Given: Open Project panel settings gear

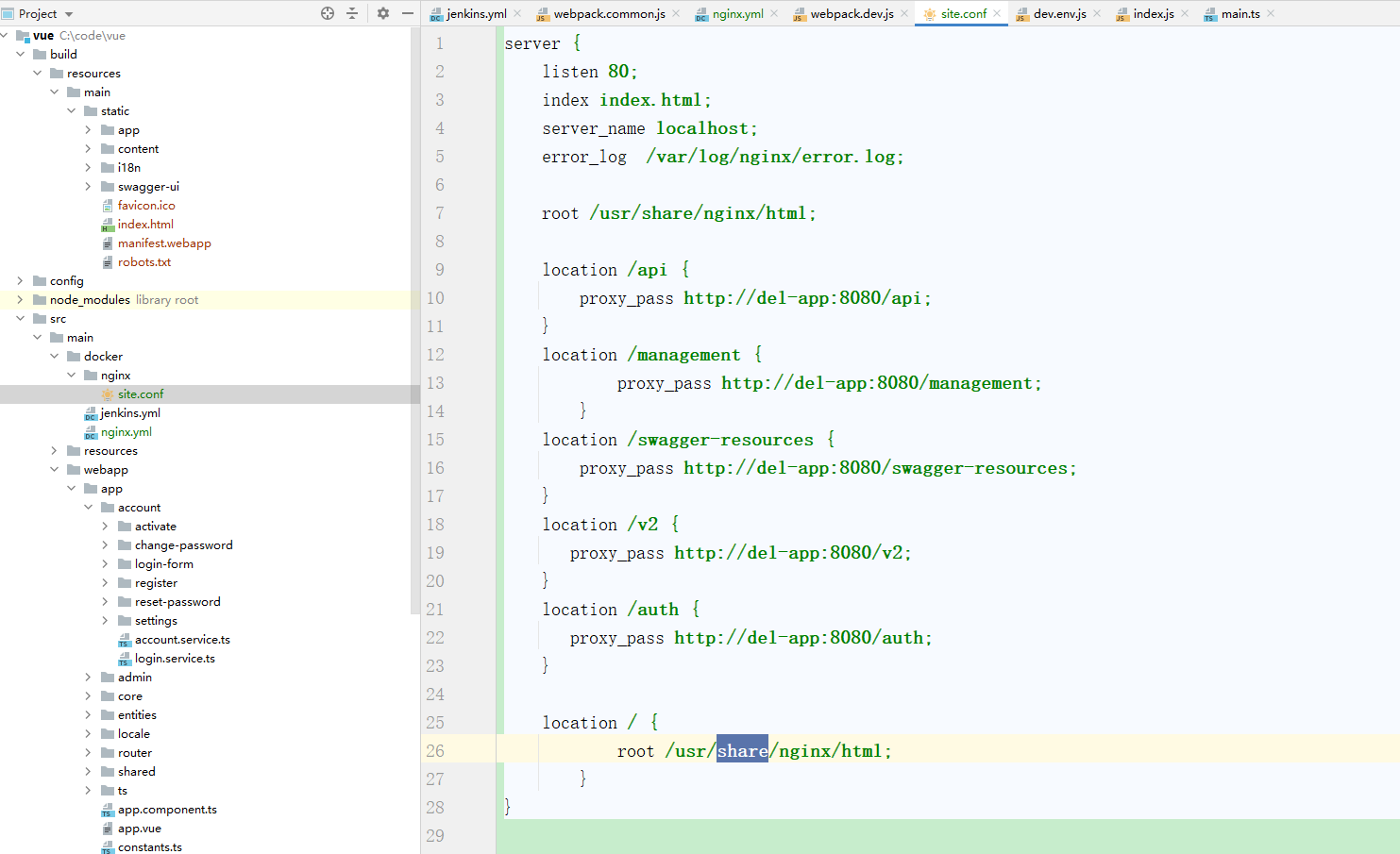Looking at the screenshot, I should pyautogui.click(x=383, y=13).
